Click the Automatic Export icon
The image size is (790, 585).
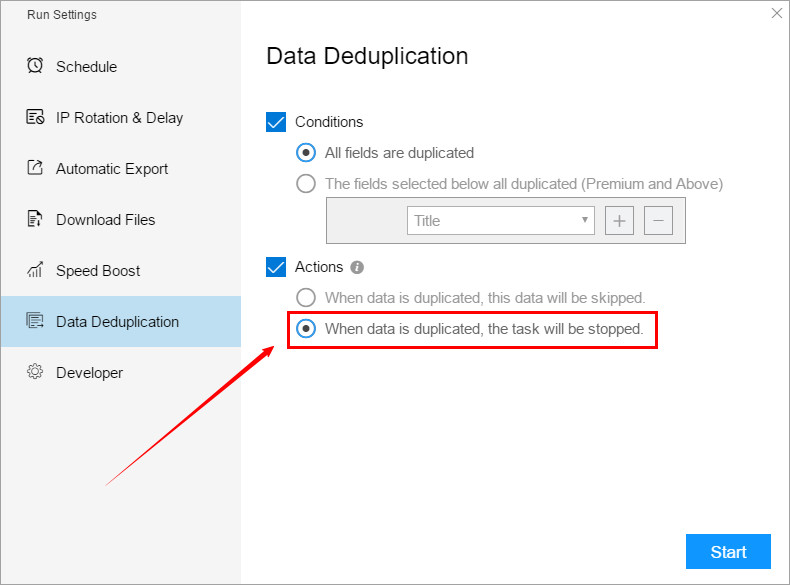tap(35, 168)
